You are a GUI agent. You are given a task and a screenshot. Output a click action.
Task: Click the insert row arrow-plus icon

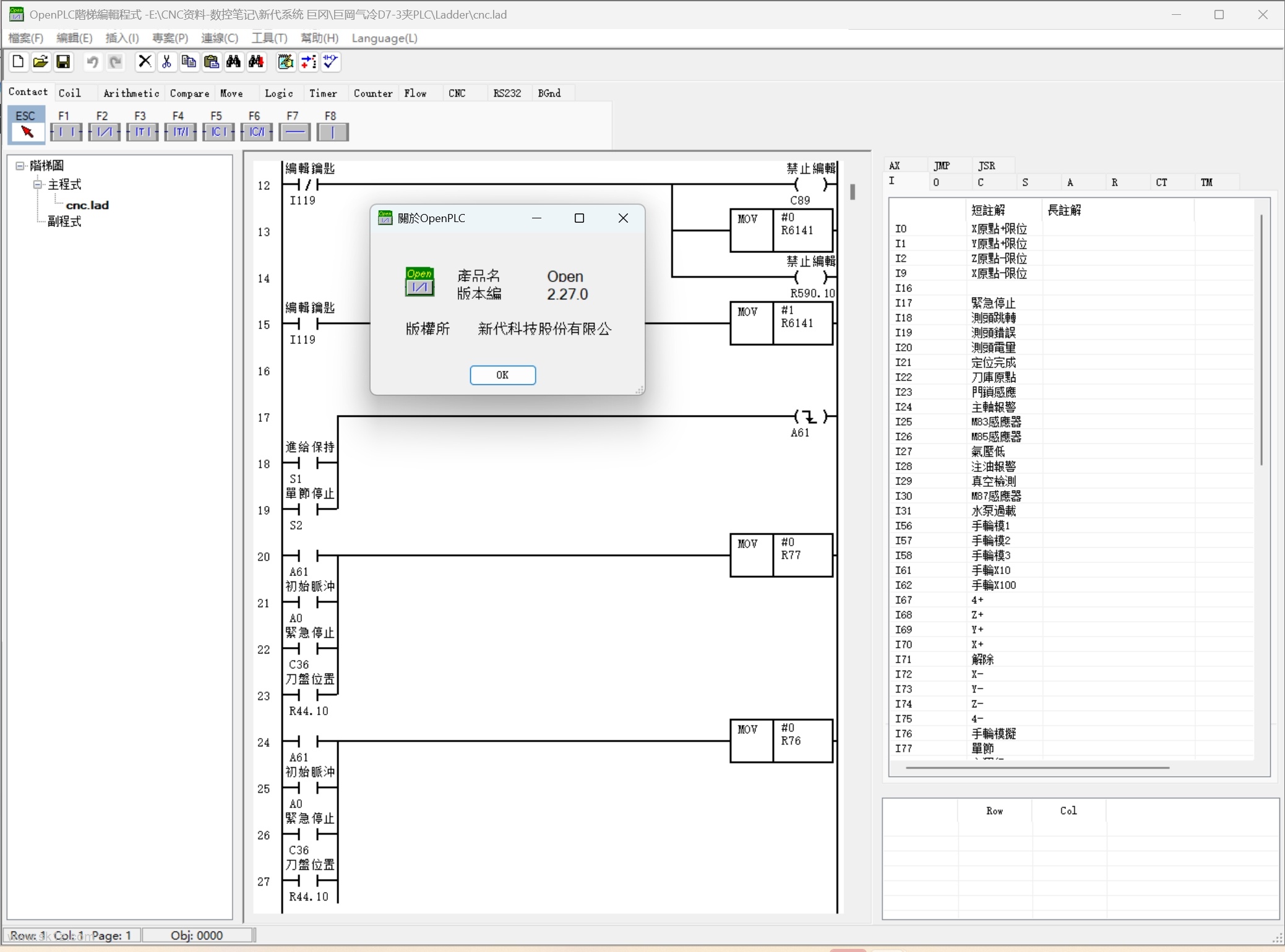pyautogui.click(x=308, y=62)
